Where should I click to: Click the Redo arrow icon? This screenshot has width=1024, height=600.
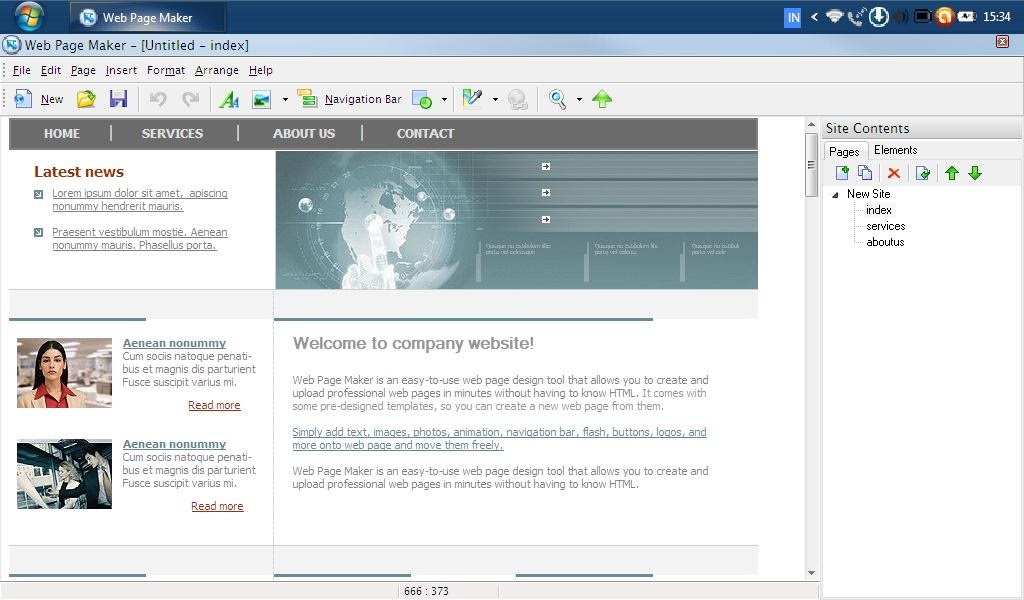tap(191, 99)
